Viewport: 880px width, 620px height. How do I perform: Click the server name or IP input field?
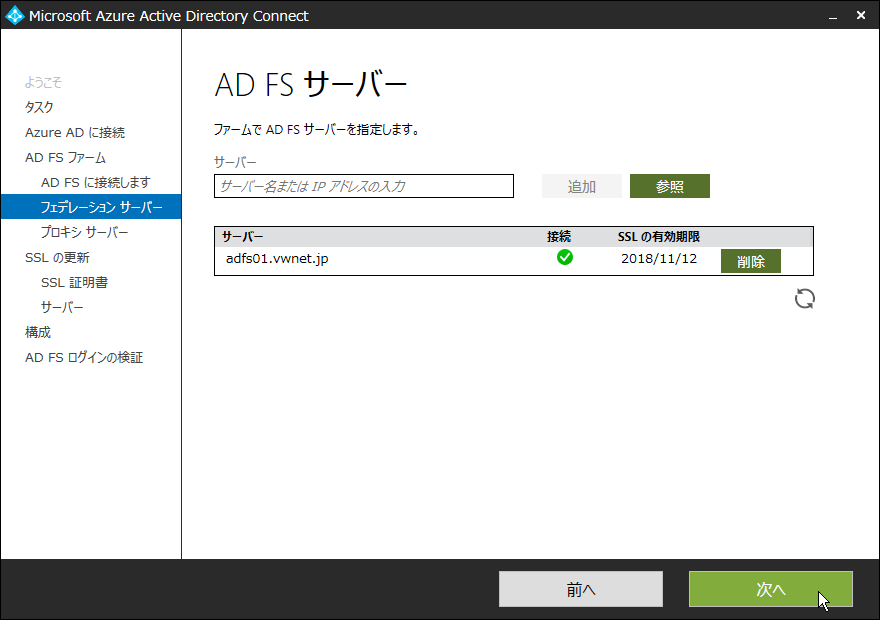coord(364,186)
